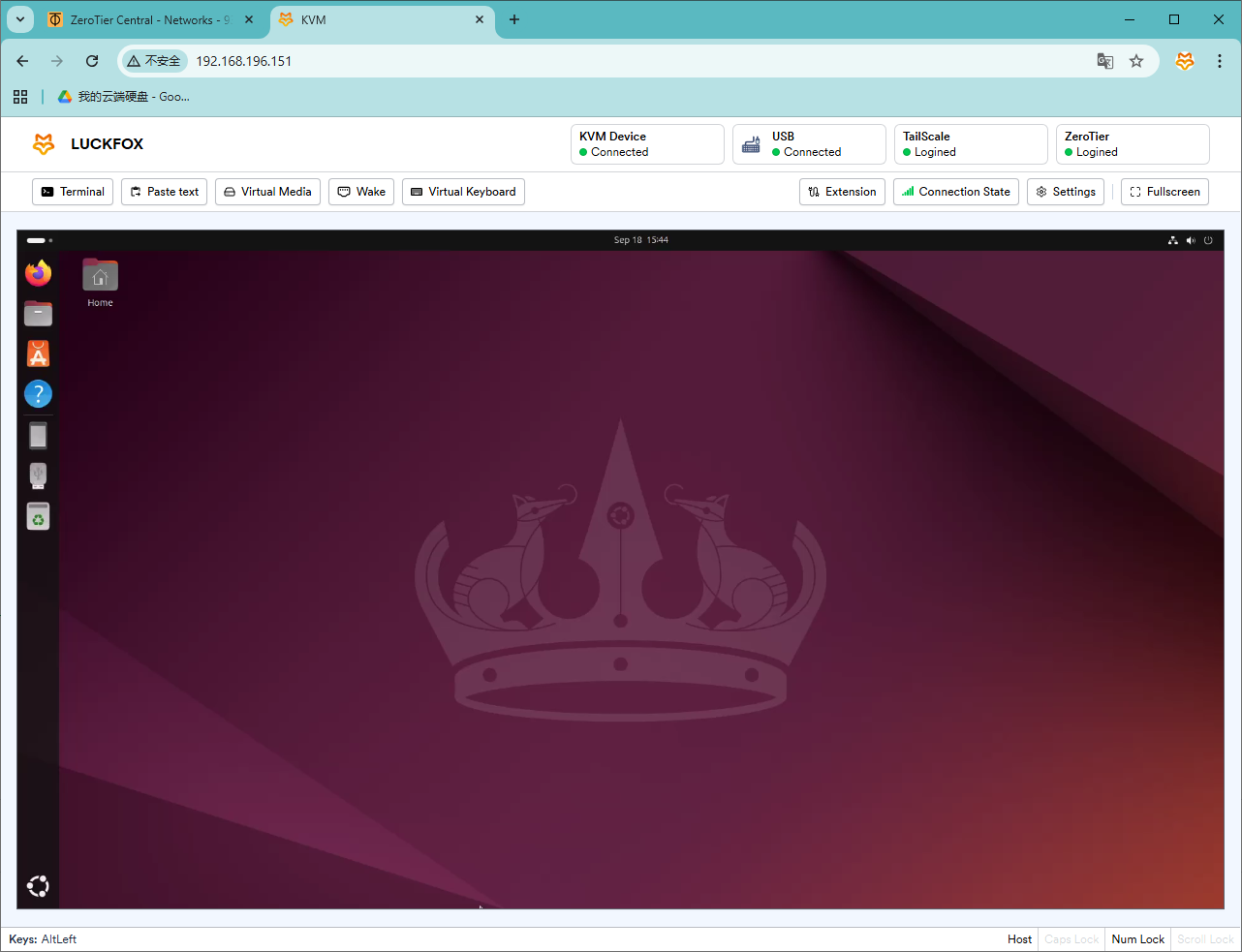
Task: Click the Paste text button
Action: point(164,192)
